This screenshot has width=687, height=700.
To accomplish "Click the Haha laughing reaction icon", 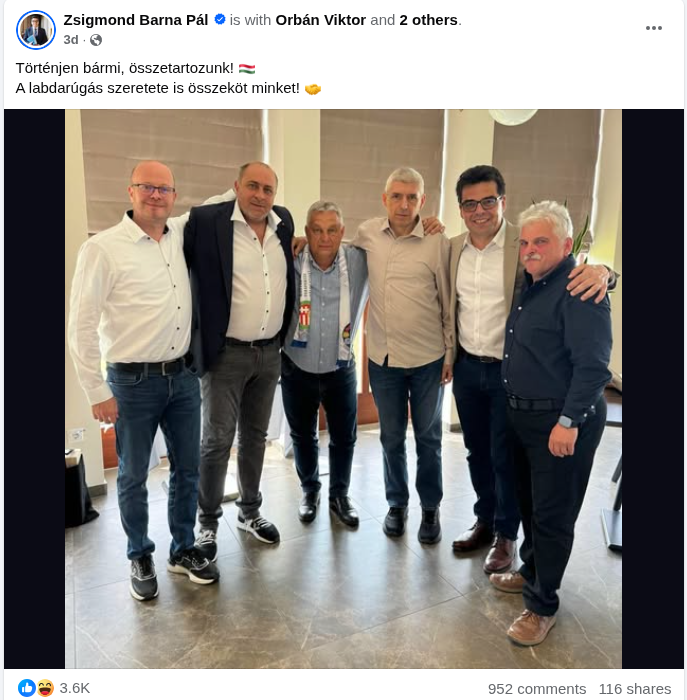I will click(45, 688).
